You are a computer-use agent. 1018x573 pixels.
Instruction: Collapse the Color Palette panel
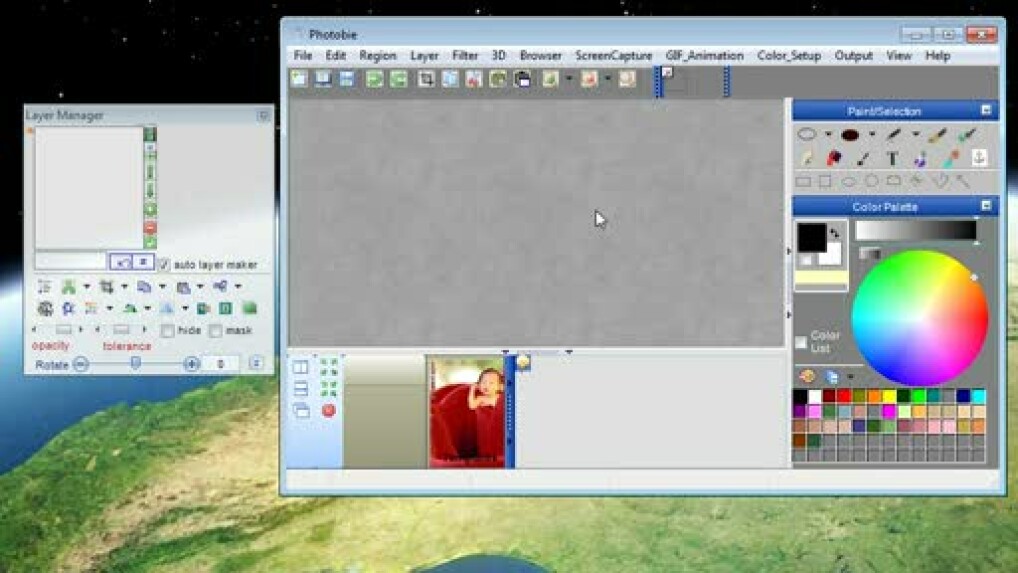[x=985, y=206]
